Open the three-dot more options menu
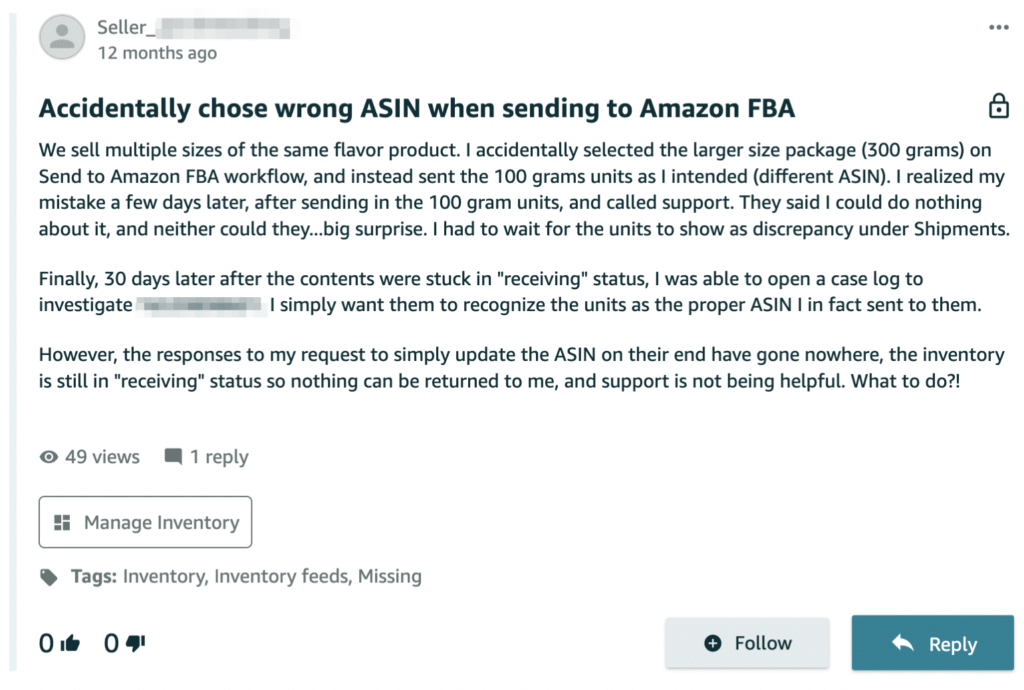1024x690 pixels. pyautogui.click(x=998, y=28)
